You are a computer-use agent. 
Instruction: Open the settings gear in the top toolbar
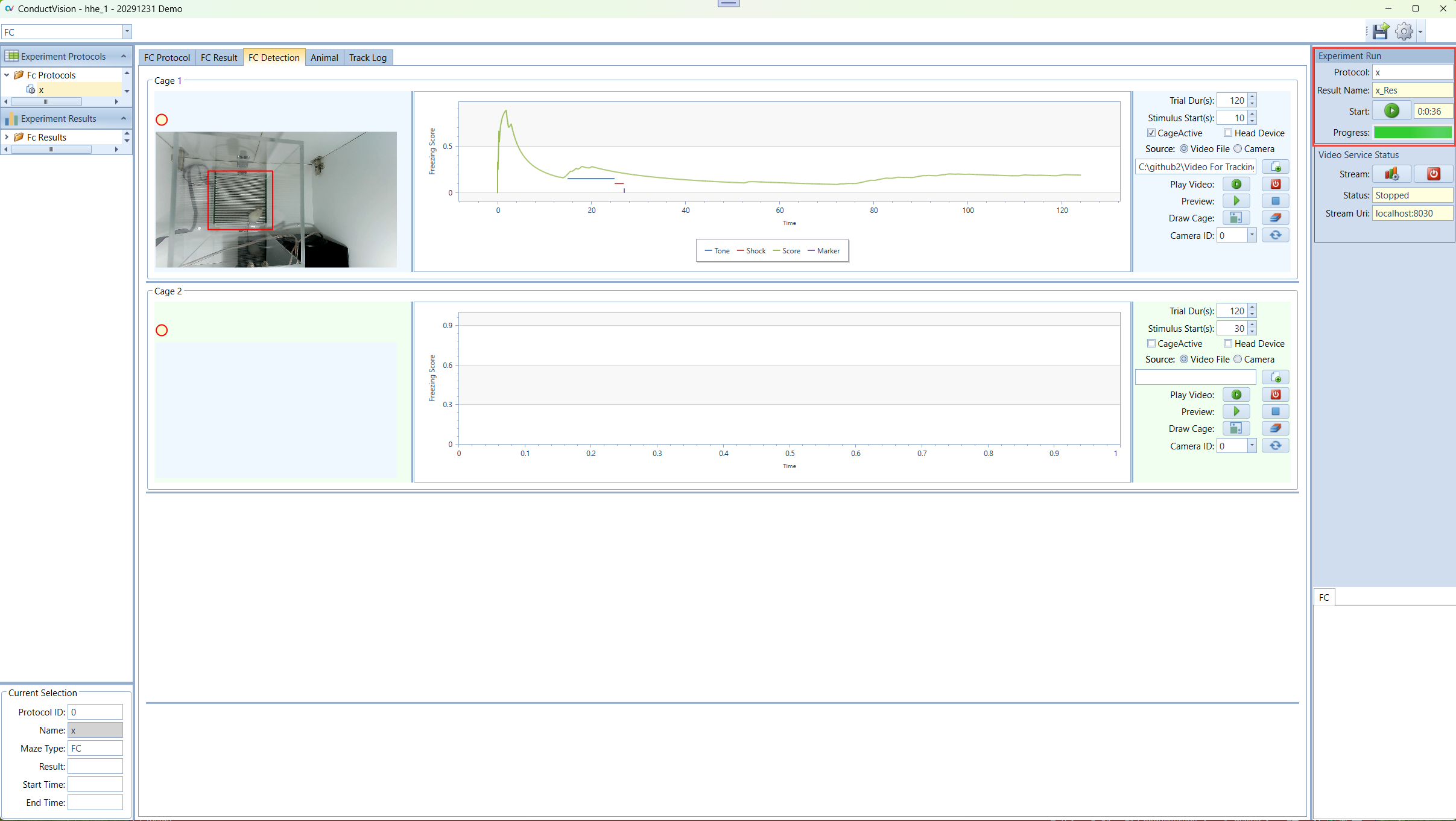[1404, 31]
